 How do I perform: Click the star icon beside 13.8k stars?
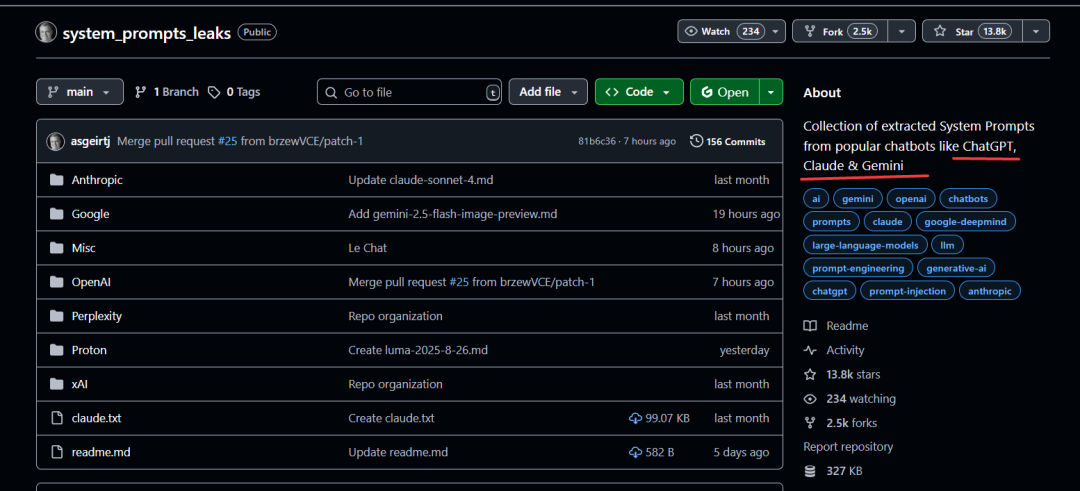pos(810,375)
